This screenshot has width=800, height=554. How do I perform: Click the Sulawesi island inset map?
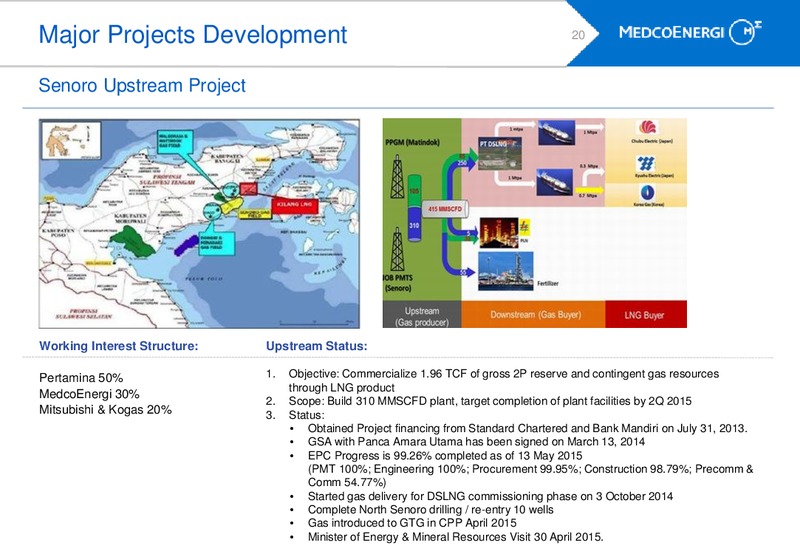[x=71, y=139]
